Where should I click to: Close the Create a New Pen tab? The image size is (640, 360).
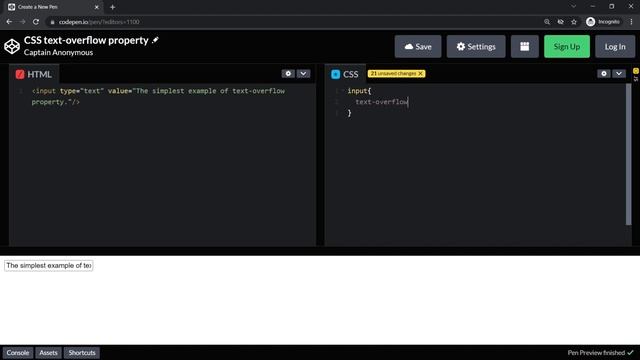pyautogui.click(x=97, y=7)
